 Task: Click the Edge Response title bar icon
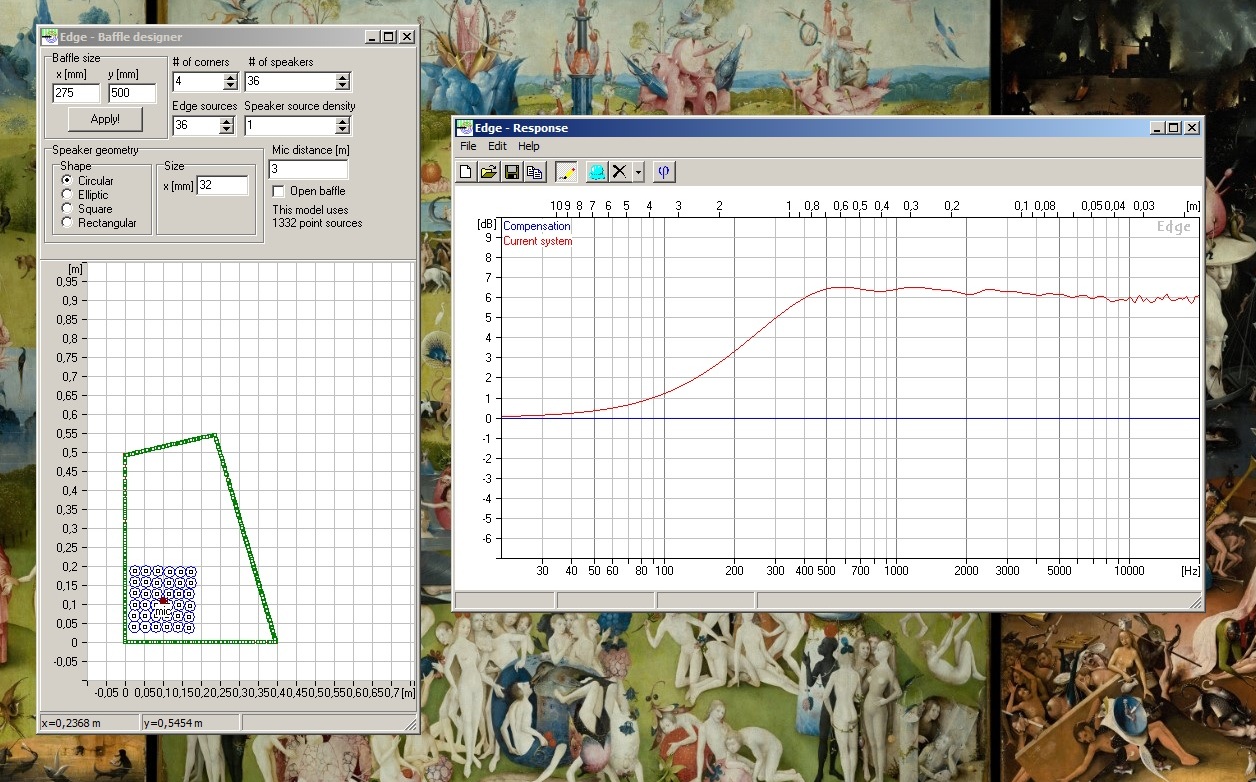pyautogui.click(x=464, y=128)
